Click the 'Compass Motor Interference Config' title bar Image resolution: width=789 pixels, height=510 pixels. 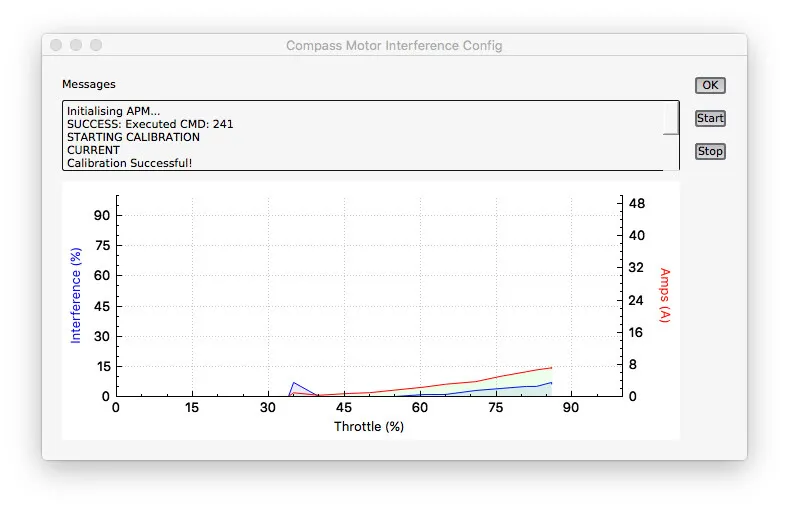(394, 45)
